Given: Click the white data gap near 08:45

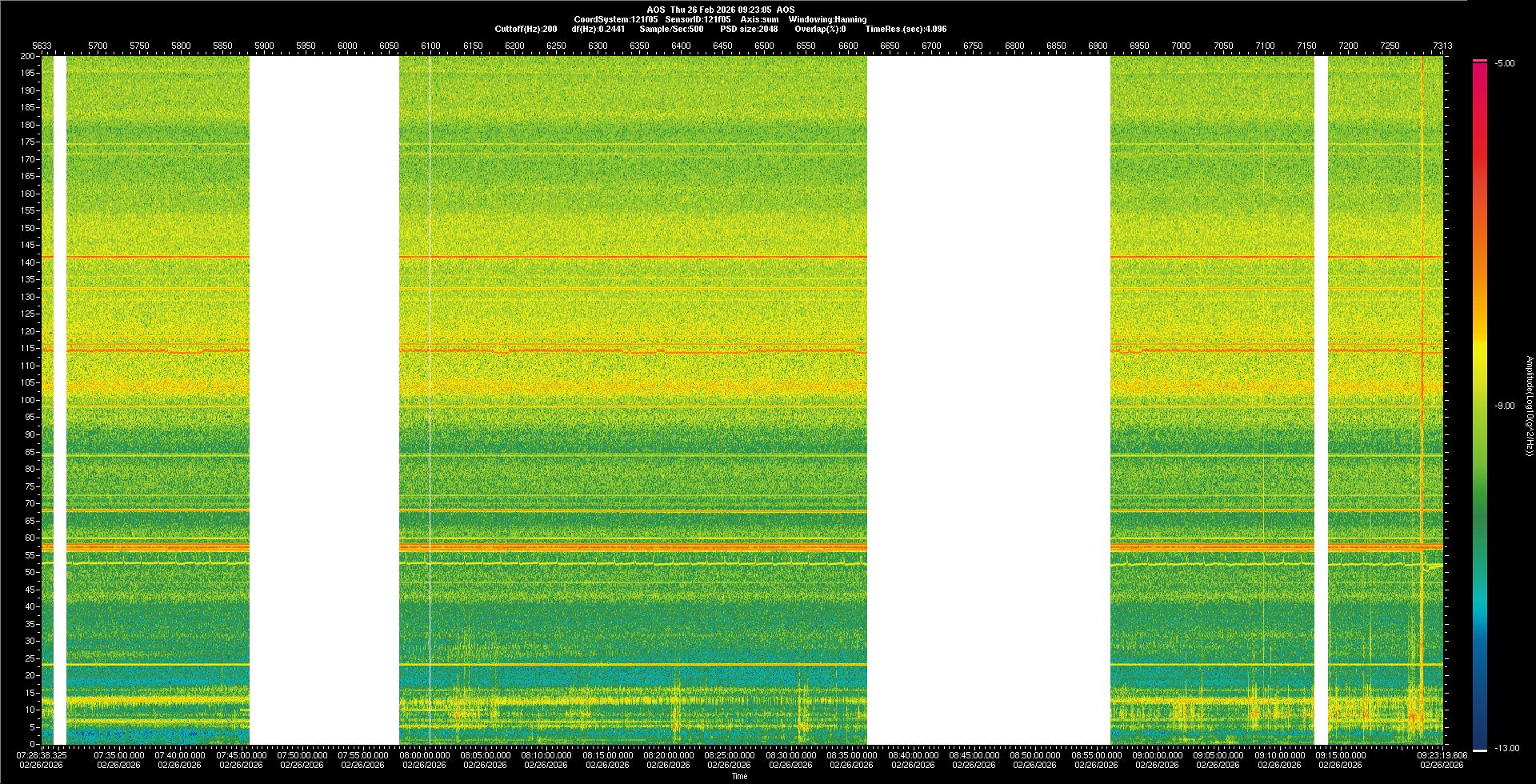Looking at the screenshot, I should 988,400.
